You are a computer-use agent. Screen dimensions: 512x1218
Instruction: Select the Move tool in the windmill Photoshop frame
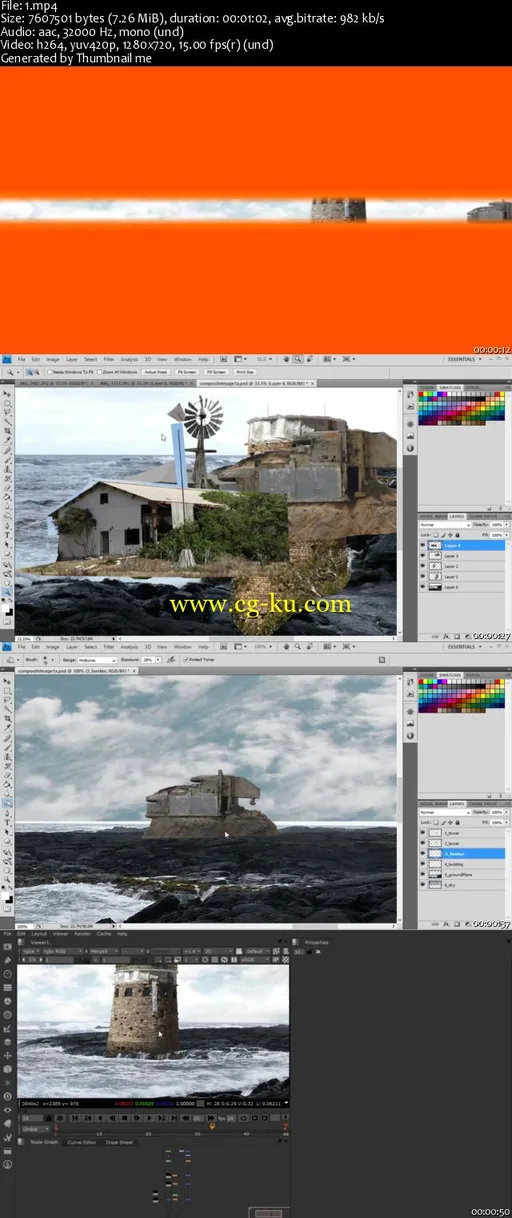[x=7, y=395]
